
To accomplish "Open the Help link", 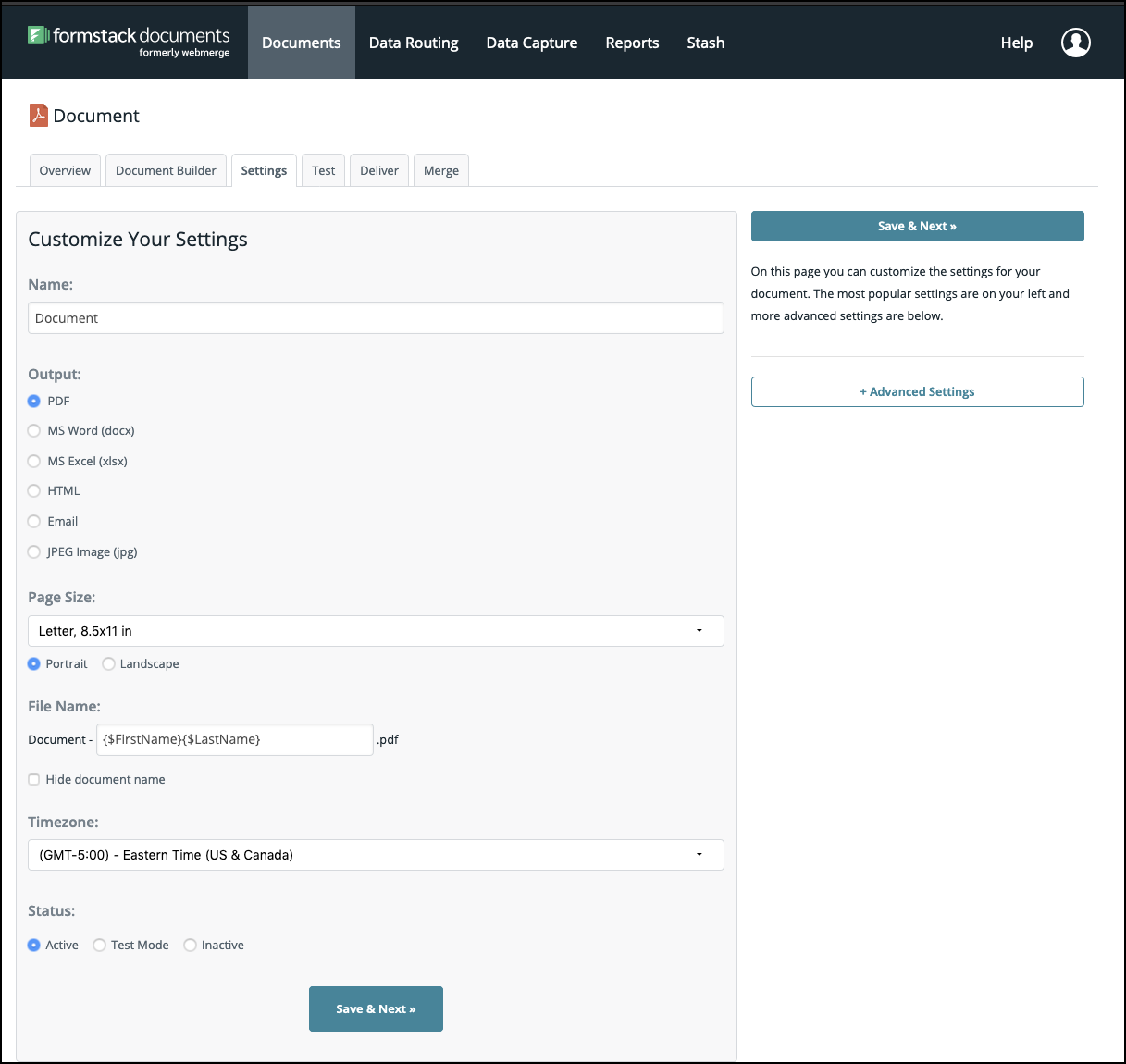I will pos(1016,43).
